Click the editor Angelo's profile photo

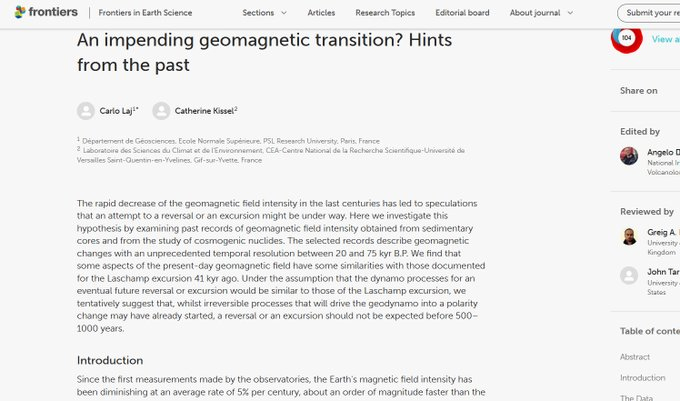(x=629, y=156)
